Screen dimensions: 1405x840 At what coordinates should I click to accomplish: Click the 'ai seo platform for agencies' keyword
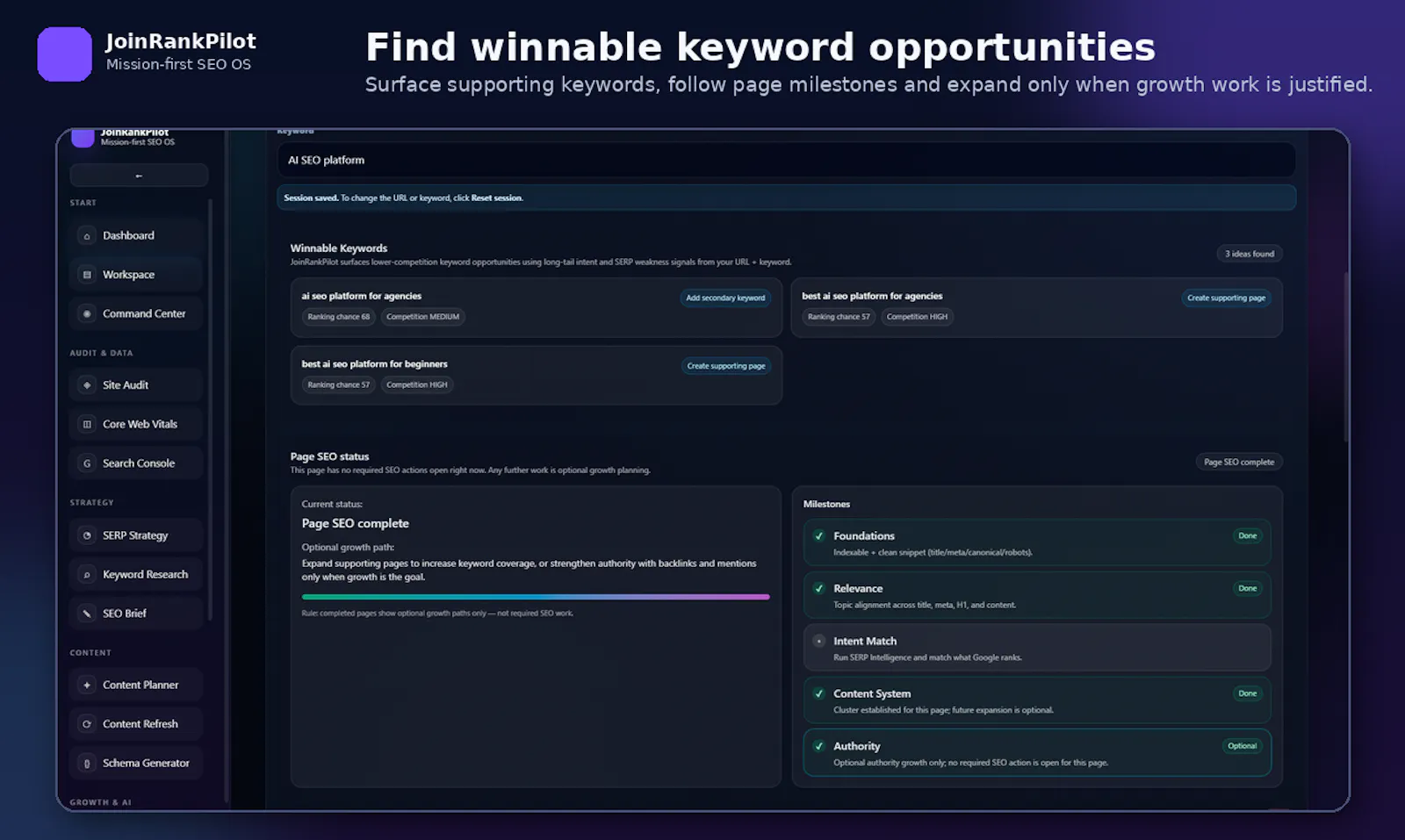[x=362, y=297]
